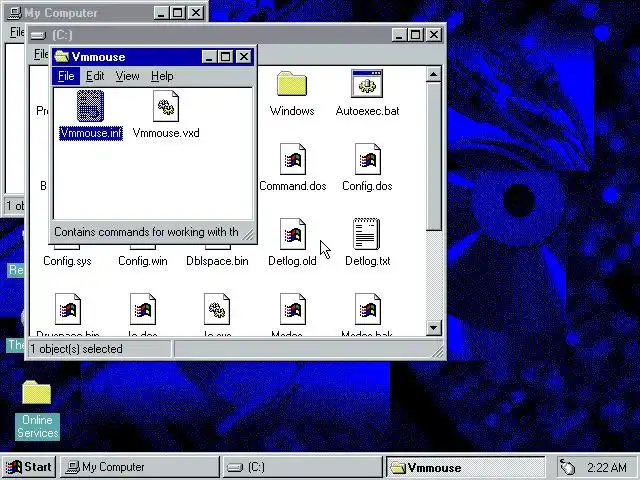Viewport: 640px width, 480px height.
Task: Click the Vmmouse.vxd file name label
Action: point(166,133)
